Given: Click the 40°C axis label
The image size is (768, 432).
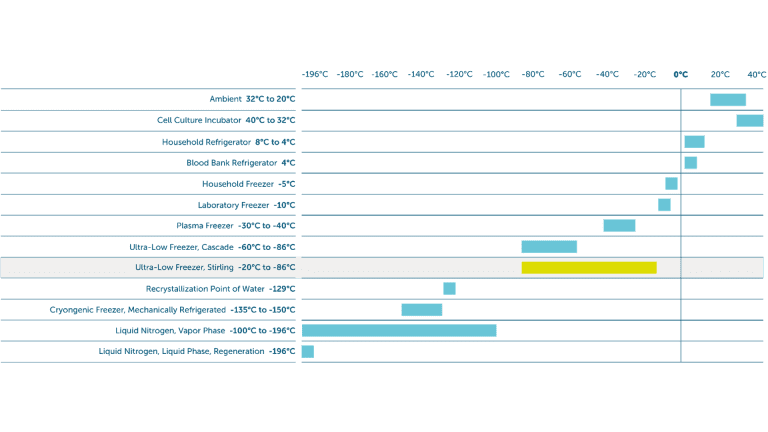Looking at the screenshot, I should 753,75.
